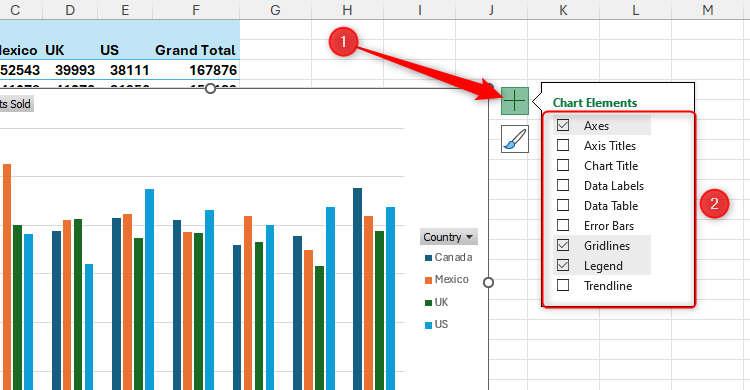Select column H header
This screenshot has width=750, height=390.
click(348, 10)
